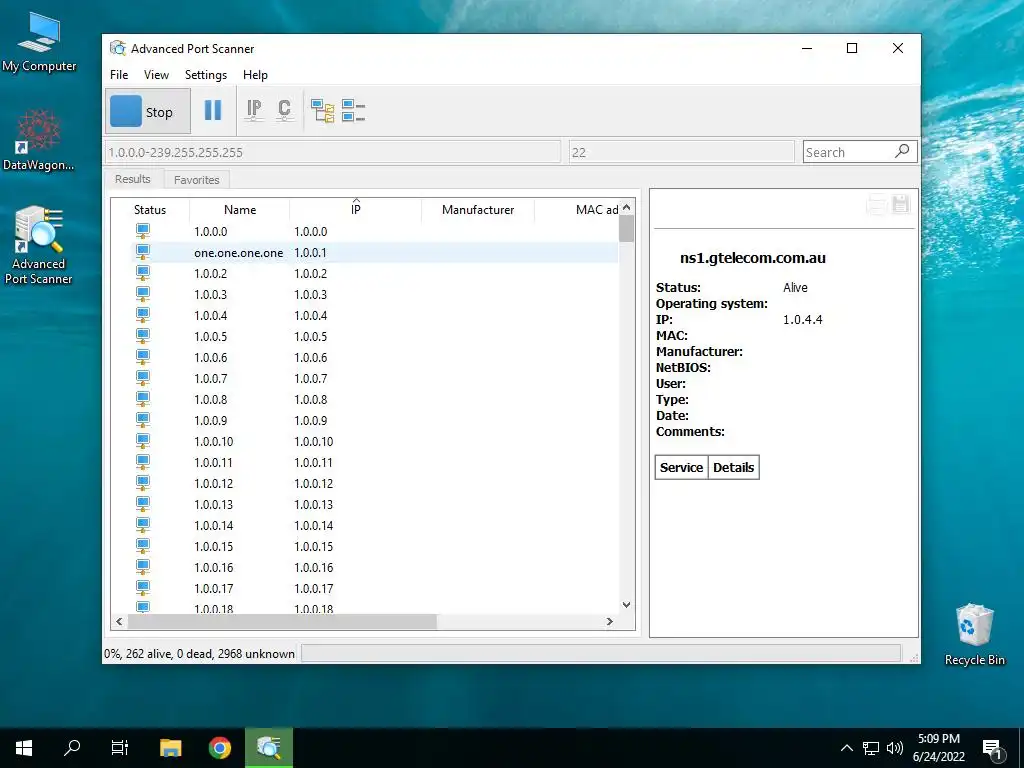Select the 1.0.0.0 host name
1024x768 pixels.
pos(210,231)
